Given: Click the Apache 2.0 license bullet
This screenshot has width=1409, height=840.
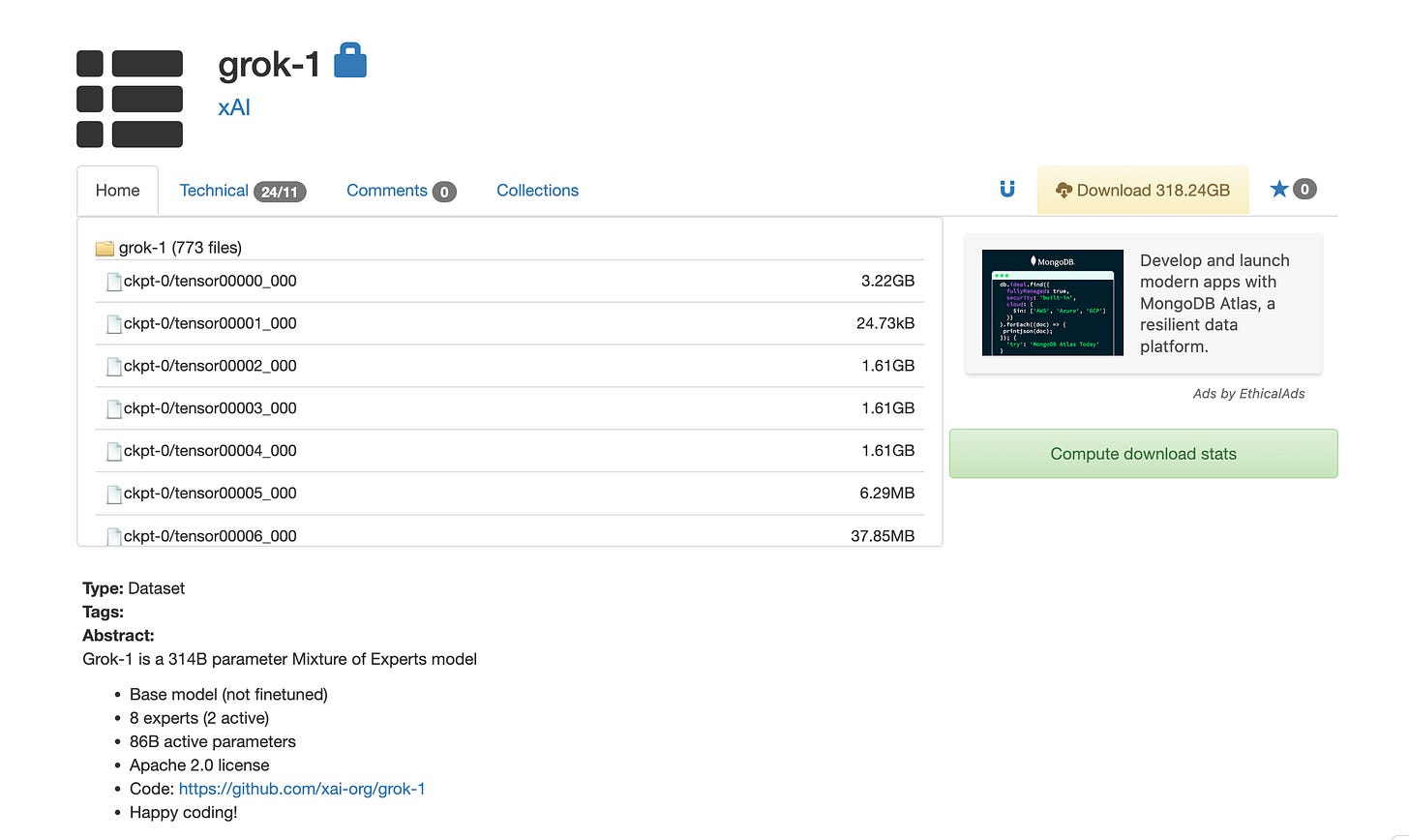Looking at the screenshot, I should tap(199, 765).
